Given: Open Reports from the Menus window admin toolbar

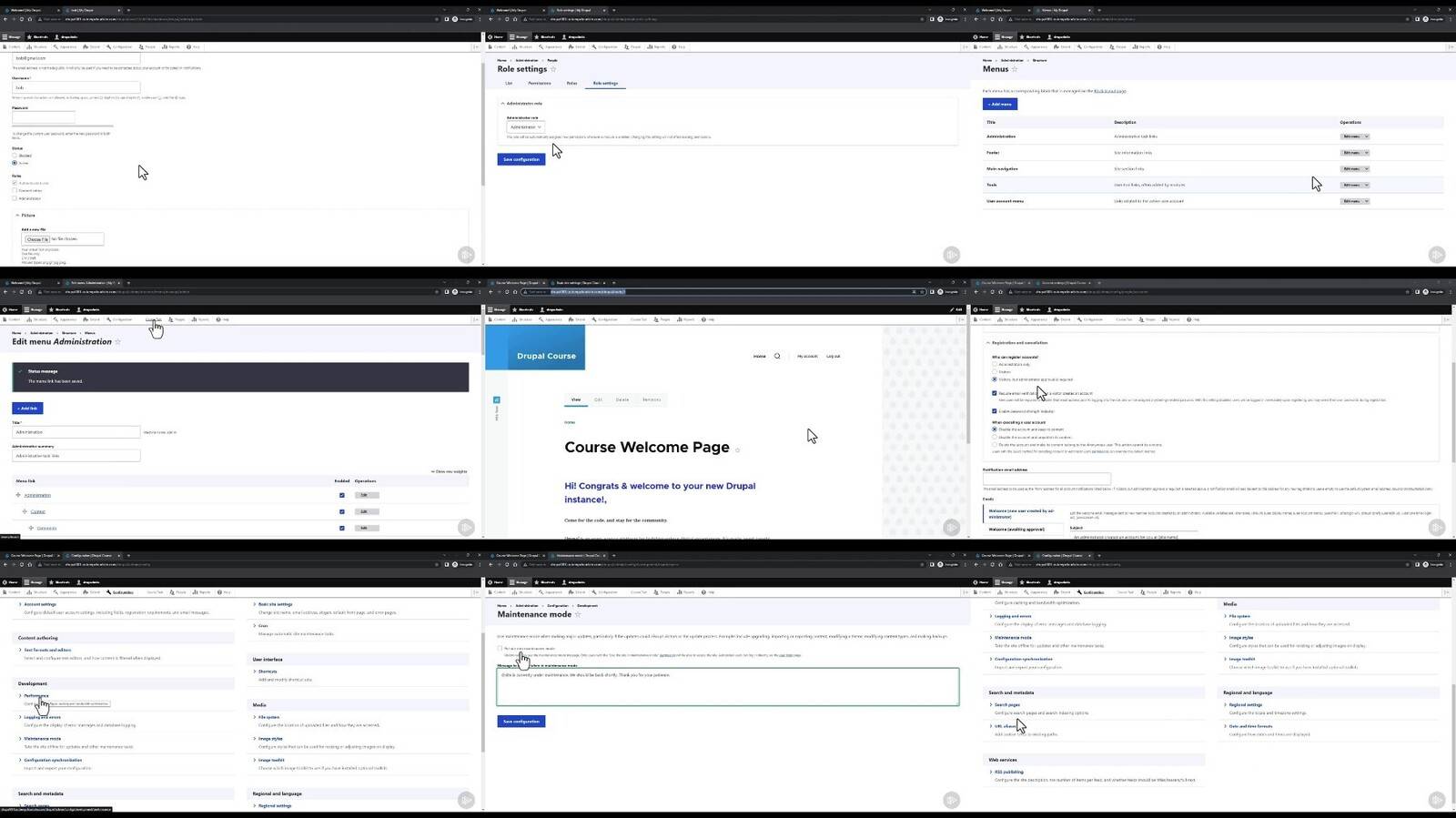Looking at the screenshot, I should (1141, 46).
